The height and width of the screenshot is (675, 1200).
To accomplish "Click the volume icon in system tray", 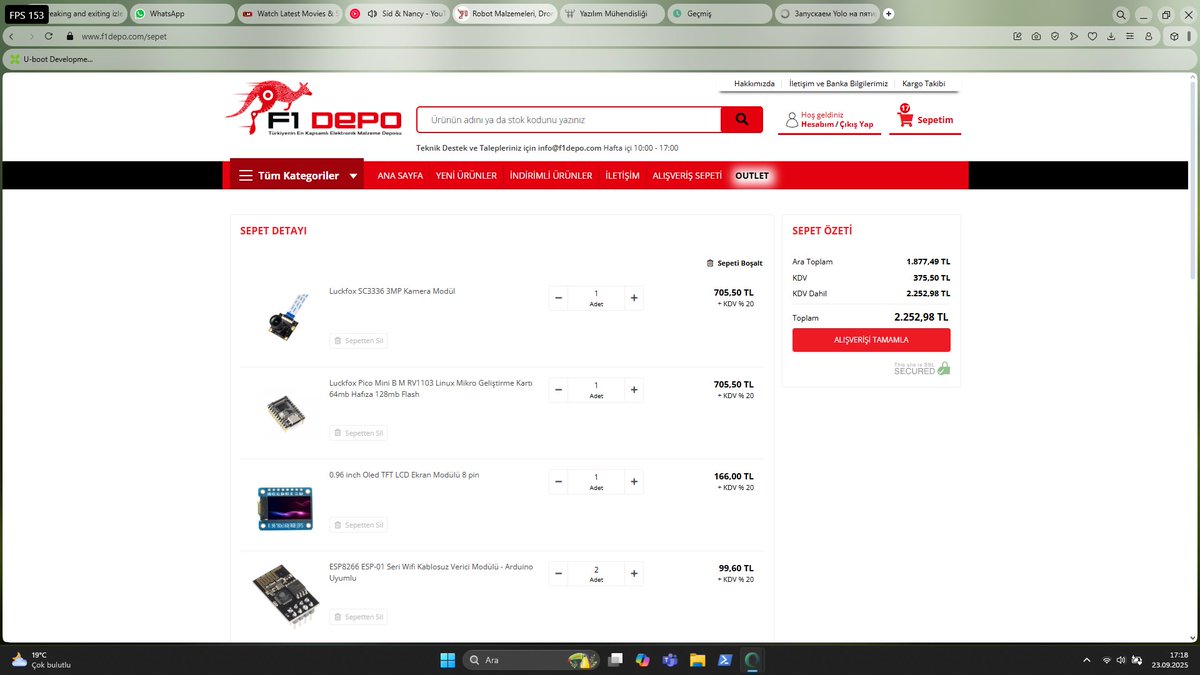I will [1121, 660].
